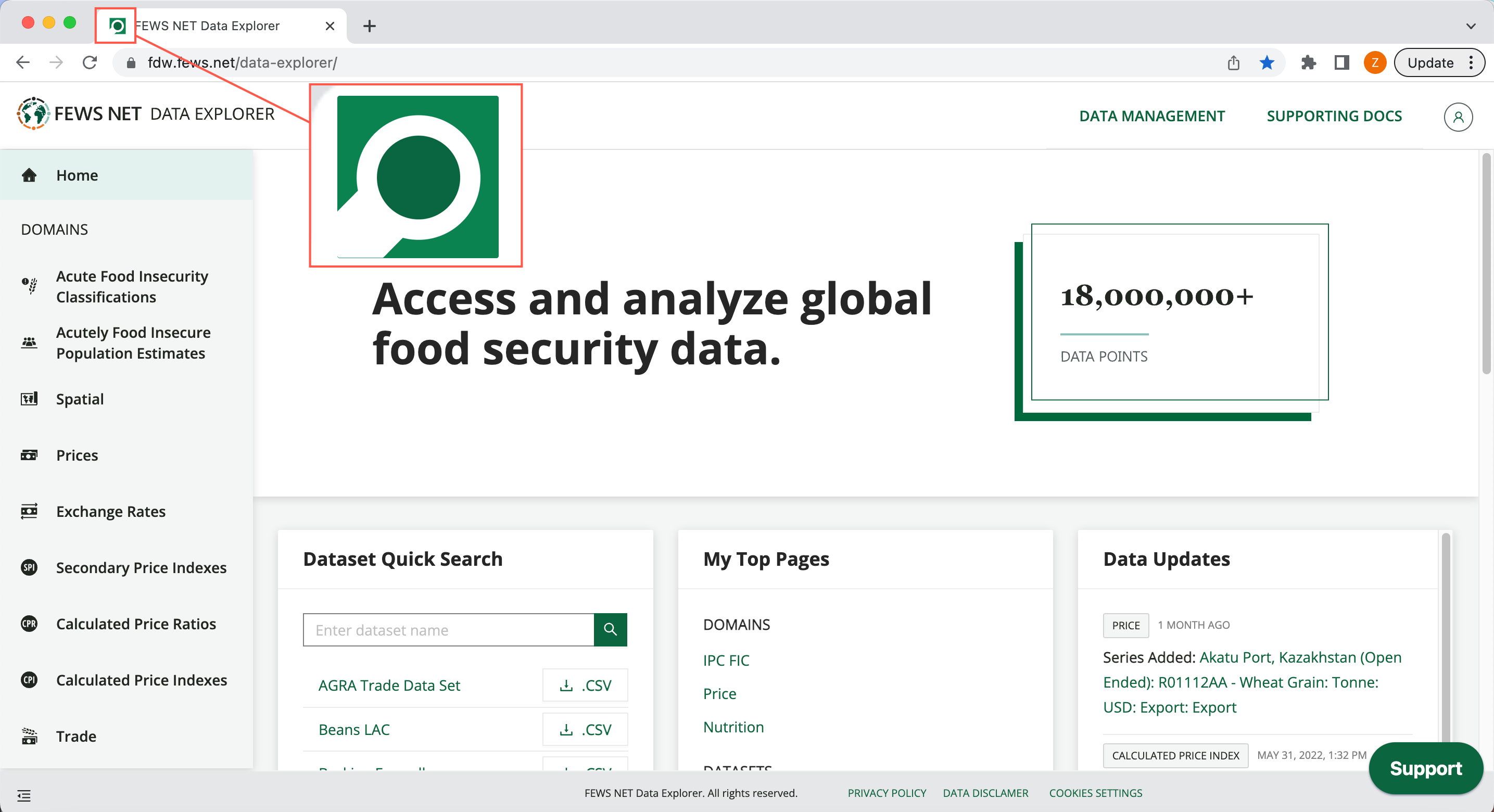
Task: Open the IPC FIC link
Action: click(x=726, y=661)
